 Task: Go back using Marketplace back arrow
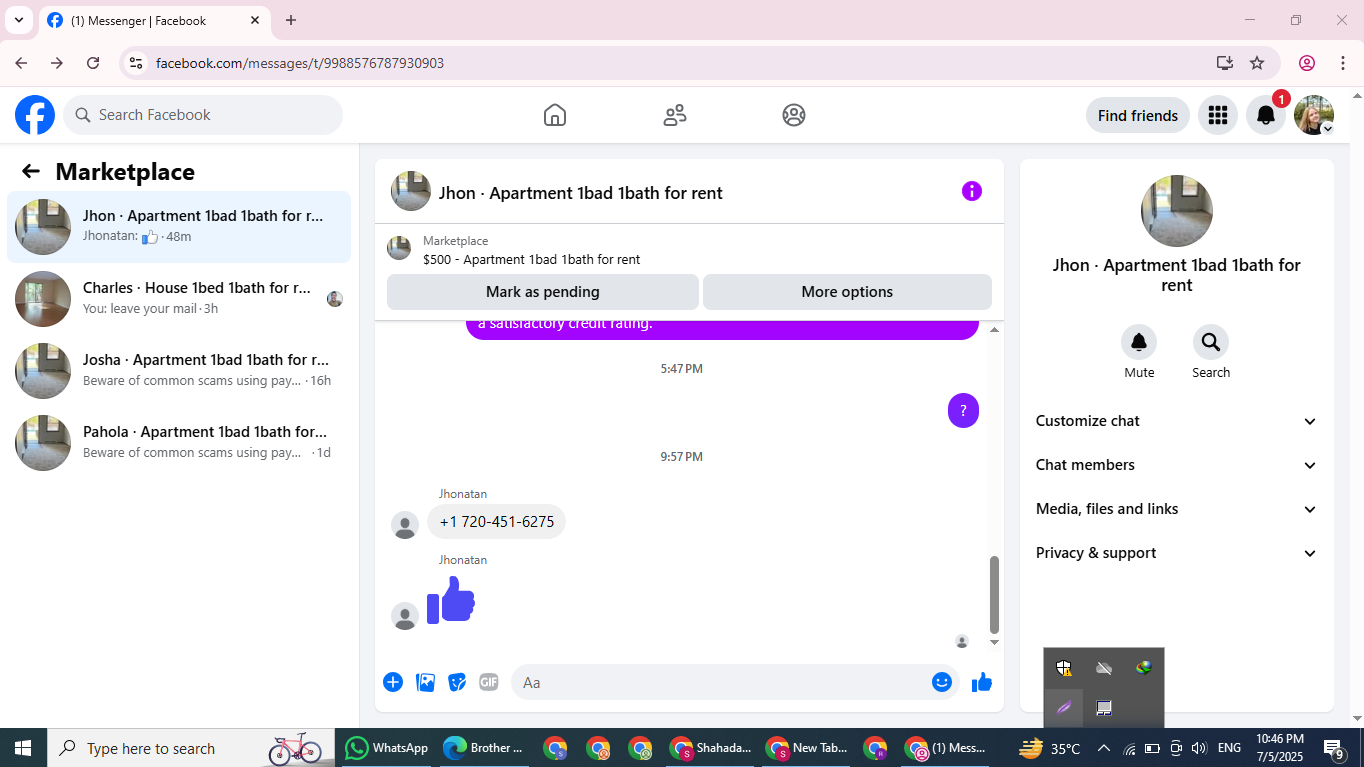tap(31, 171)
